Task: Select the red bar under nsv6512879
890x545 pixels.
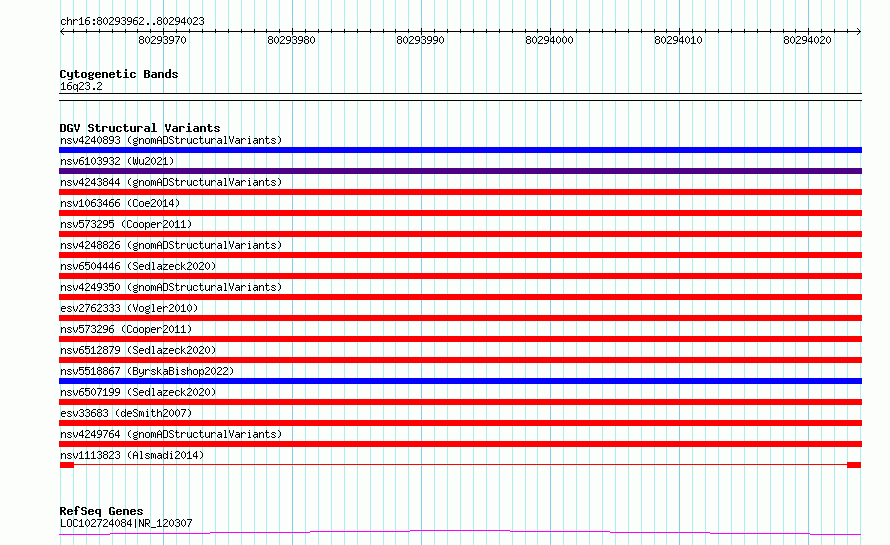Action: point(460,360)
